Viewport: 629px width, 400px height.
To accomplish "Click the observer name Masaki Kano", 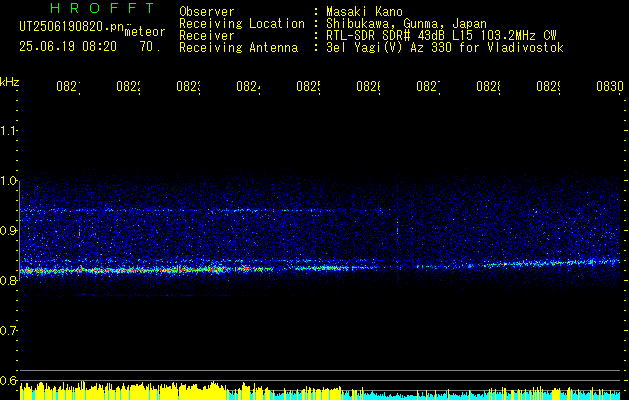I will coord(364,12).
